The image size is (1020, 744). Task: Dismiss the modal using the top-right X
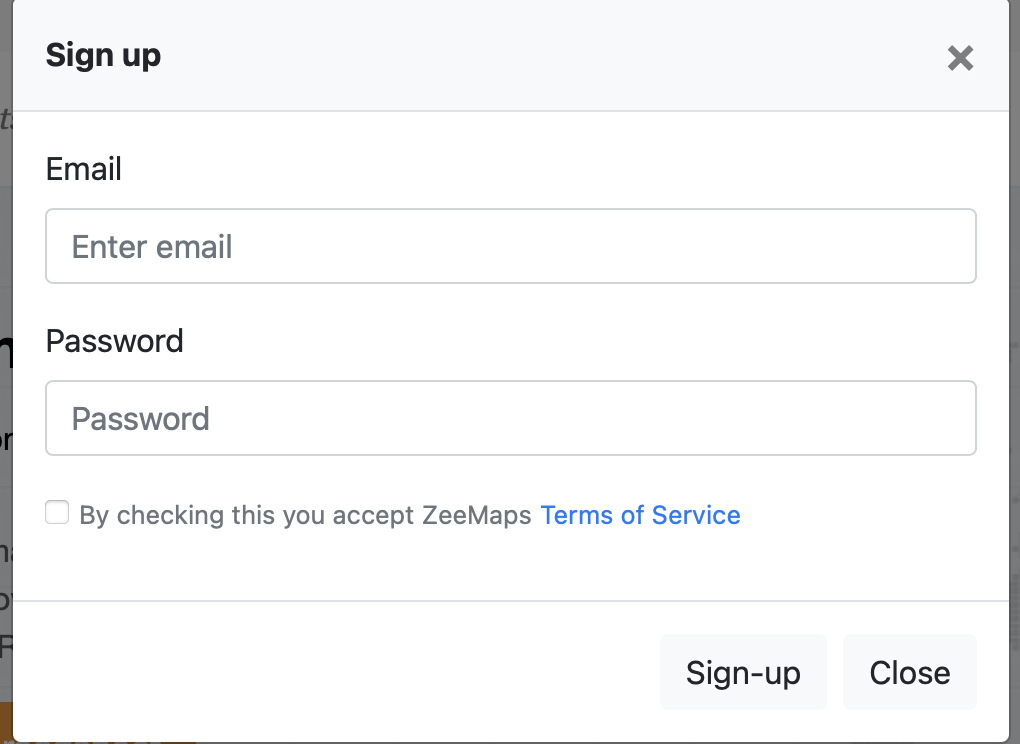[960, 58]
